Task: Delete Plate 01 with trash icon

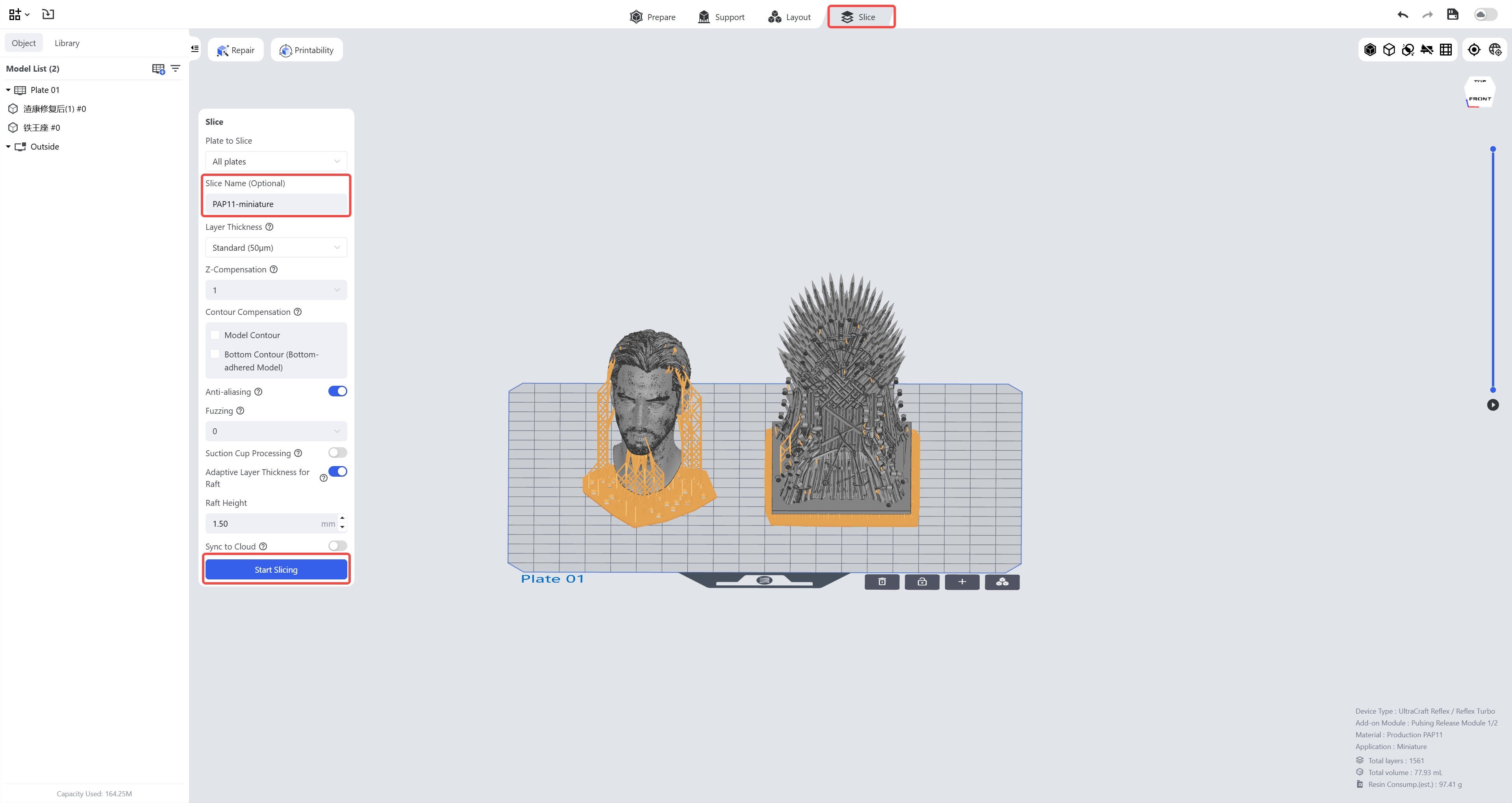Action: tap(882, 582)
